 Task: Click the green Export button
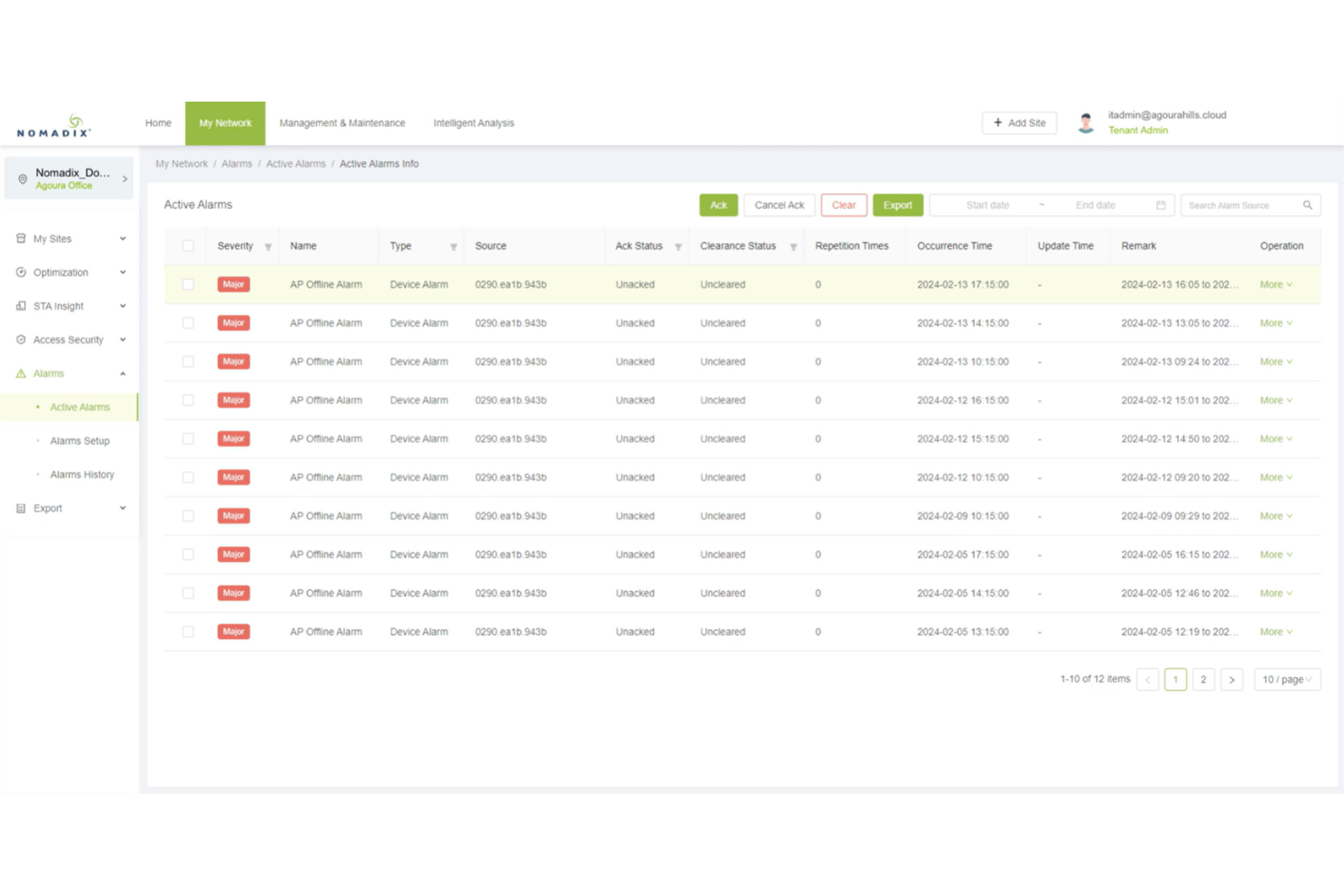tap(898, 205)
